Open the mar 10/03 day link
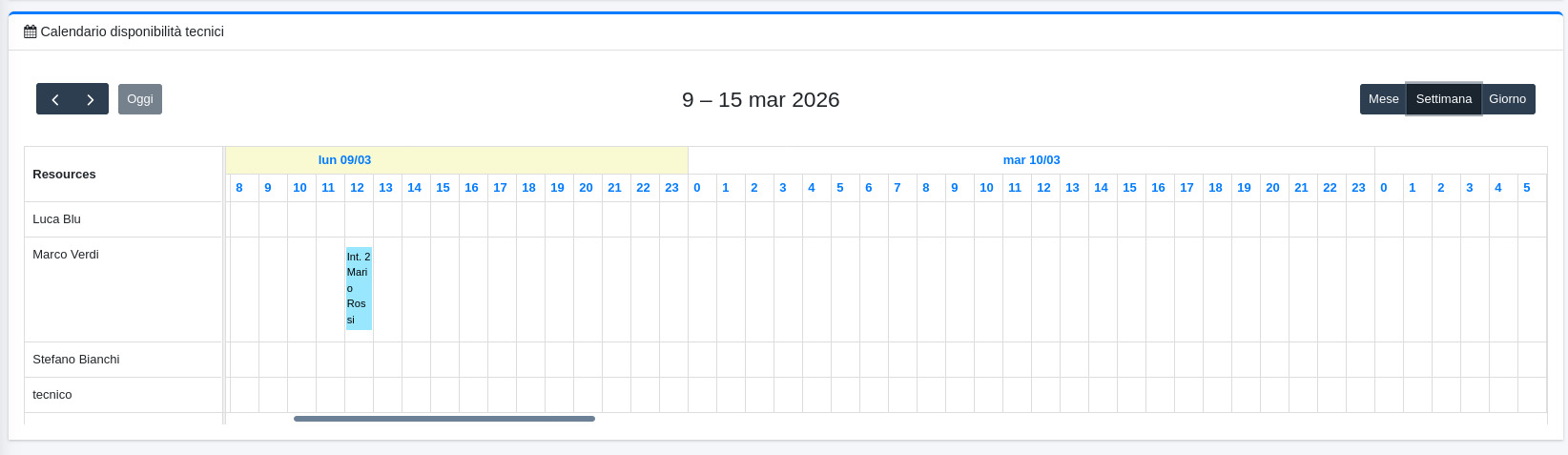1568x455 pixels. click(1031, 160)
